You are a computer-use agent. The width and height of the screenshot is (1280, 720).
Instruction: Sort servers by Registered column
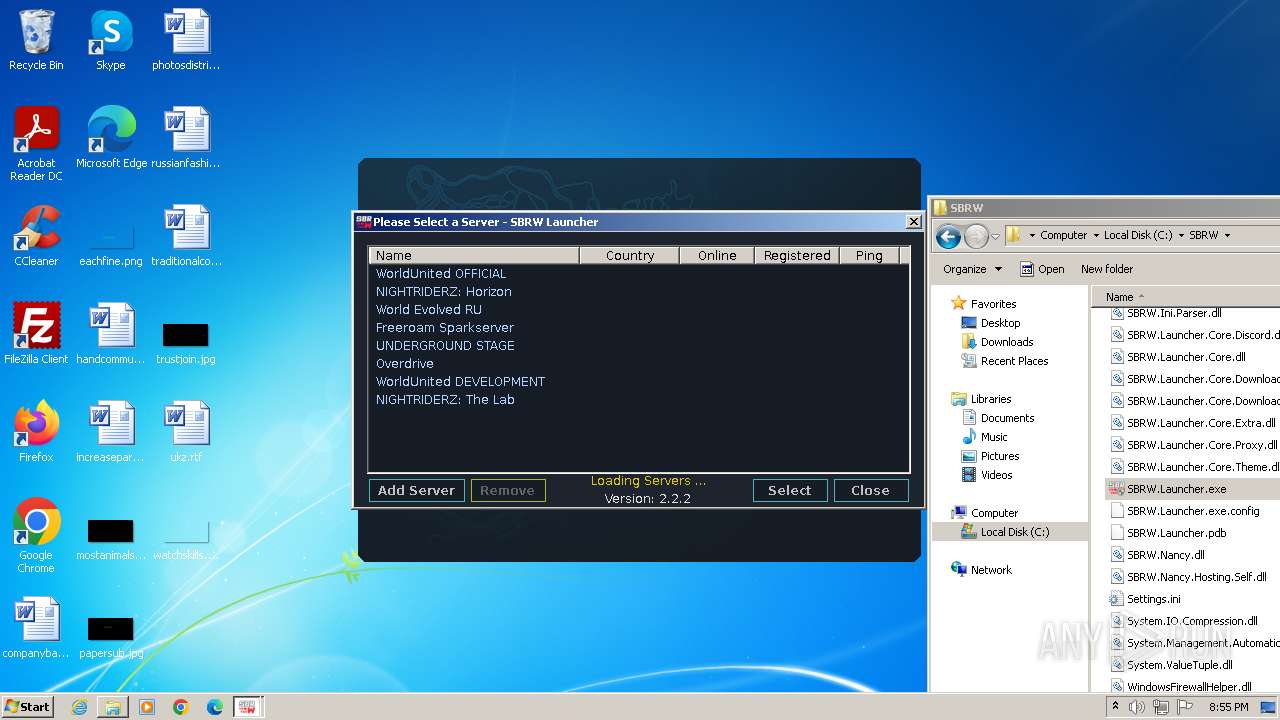[x=797, y=255]
